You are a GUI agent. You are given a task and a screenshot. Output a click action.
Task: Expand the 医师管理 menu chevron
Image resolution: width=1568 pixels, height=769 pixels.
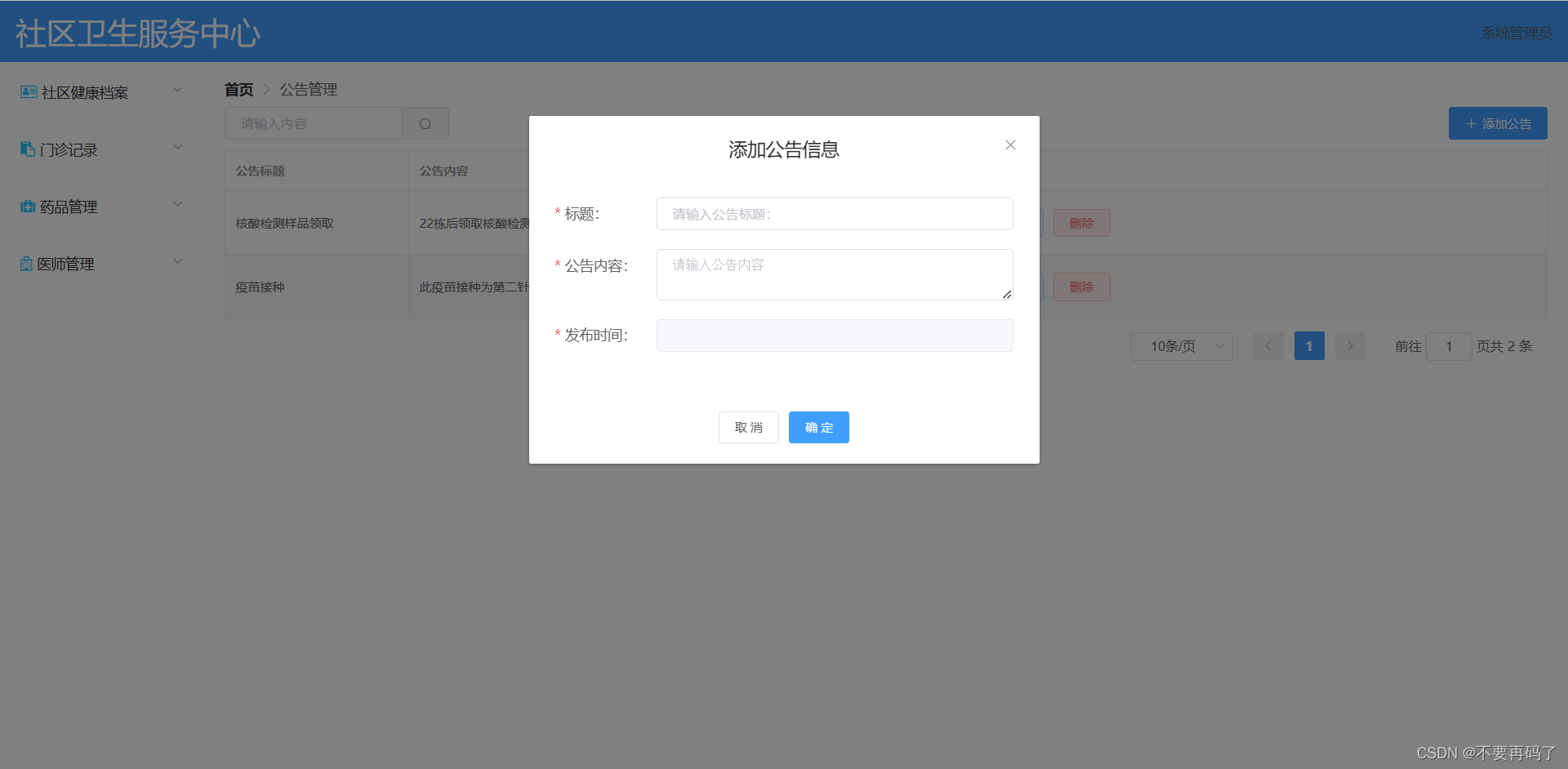[x=177, y=261]
